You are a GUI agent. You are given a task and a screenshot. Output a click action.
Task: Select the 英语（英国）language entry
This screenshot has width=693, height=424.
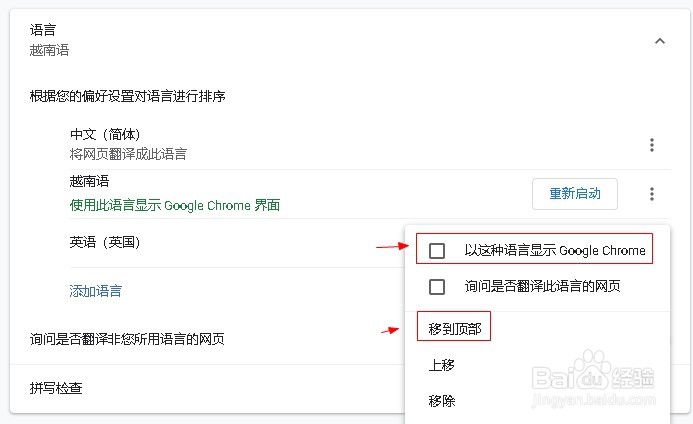(x=105, y=242)
